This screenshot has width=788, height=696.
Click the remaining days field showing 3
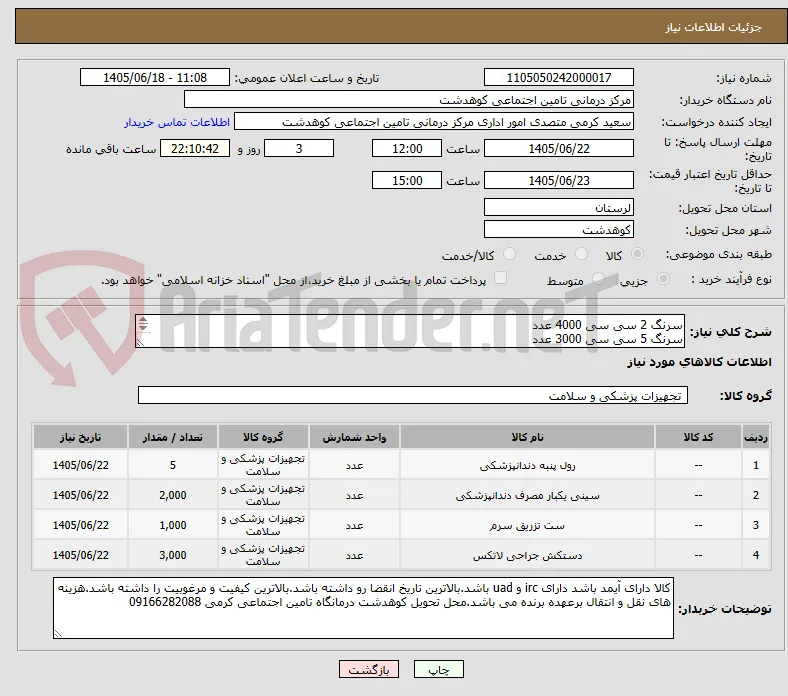(x=299, y=148)
